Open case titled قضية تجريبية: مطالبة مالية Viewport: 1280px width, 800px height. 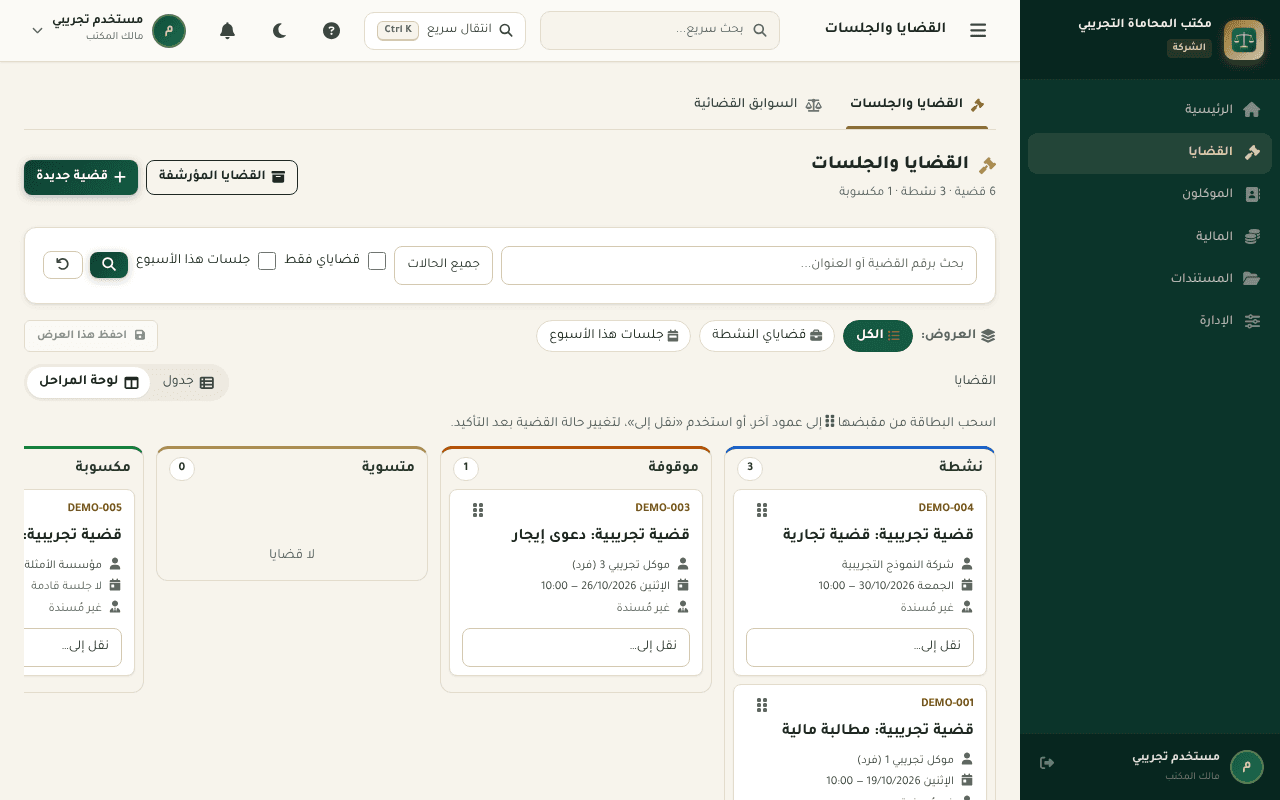click(x=878, y=730)
